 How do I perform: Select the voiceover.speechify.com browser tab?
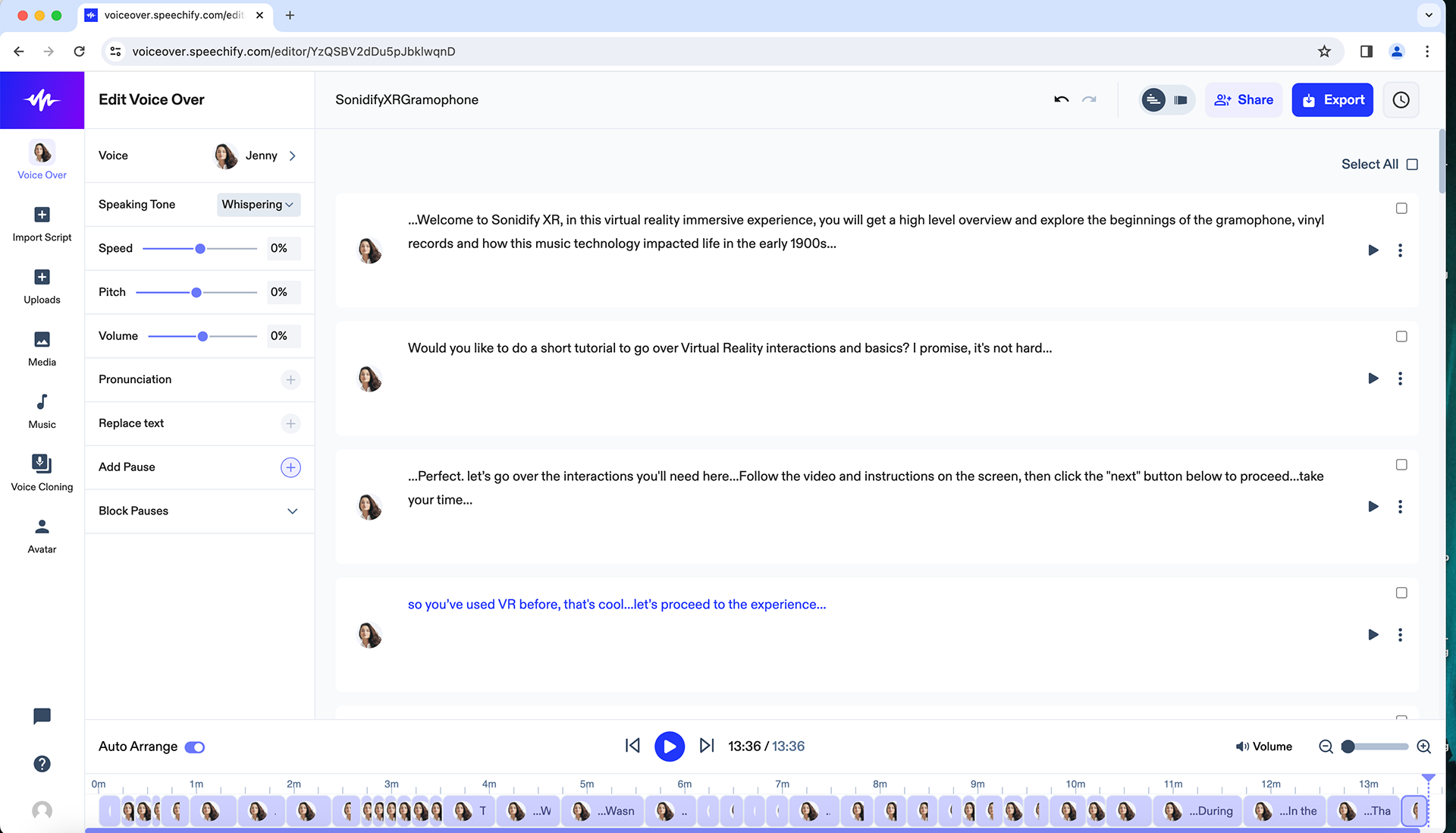coord(174,15)
